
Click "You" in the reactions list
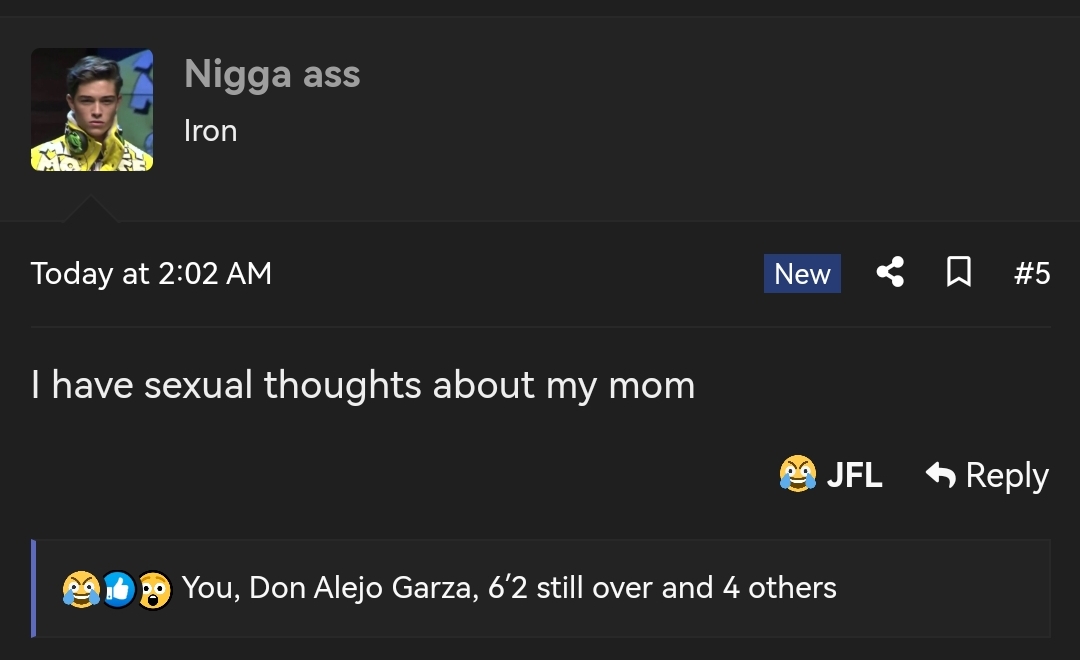207,588
